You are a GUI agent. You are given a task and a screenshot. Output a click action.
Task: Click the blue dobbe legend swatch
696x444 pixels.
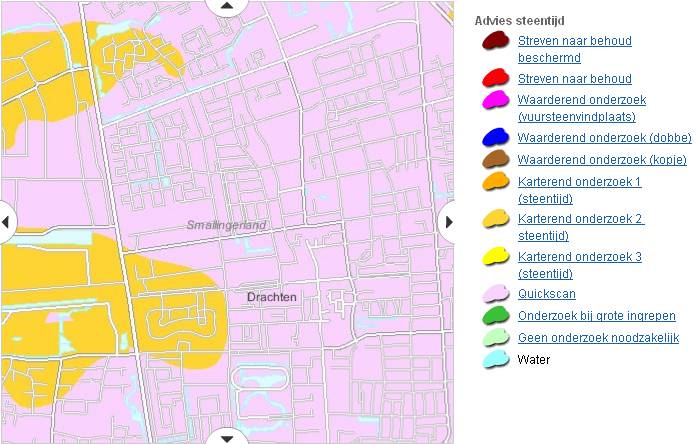point(496,137)
